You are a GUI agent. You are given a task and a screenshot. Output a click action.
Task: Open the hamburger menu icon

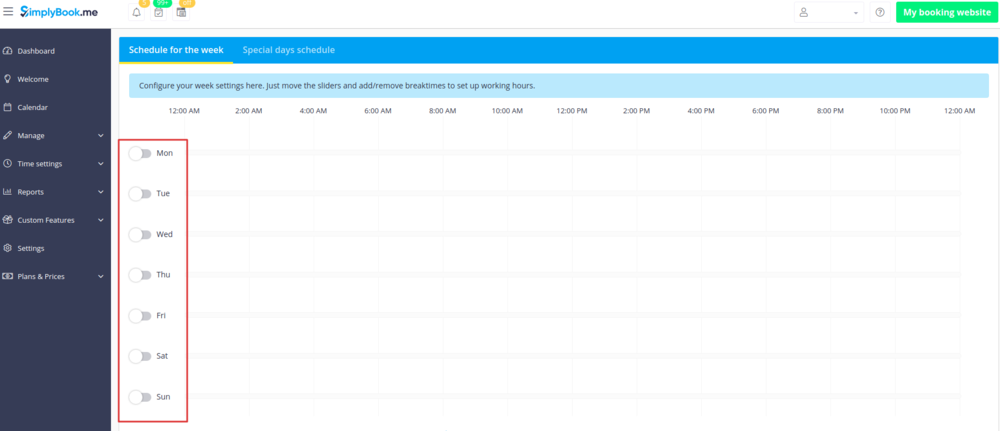click(9, 12)
